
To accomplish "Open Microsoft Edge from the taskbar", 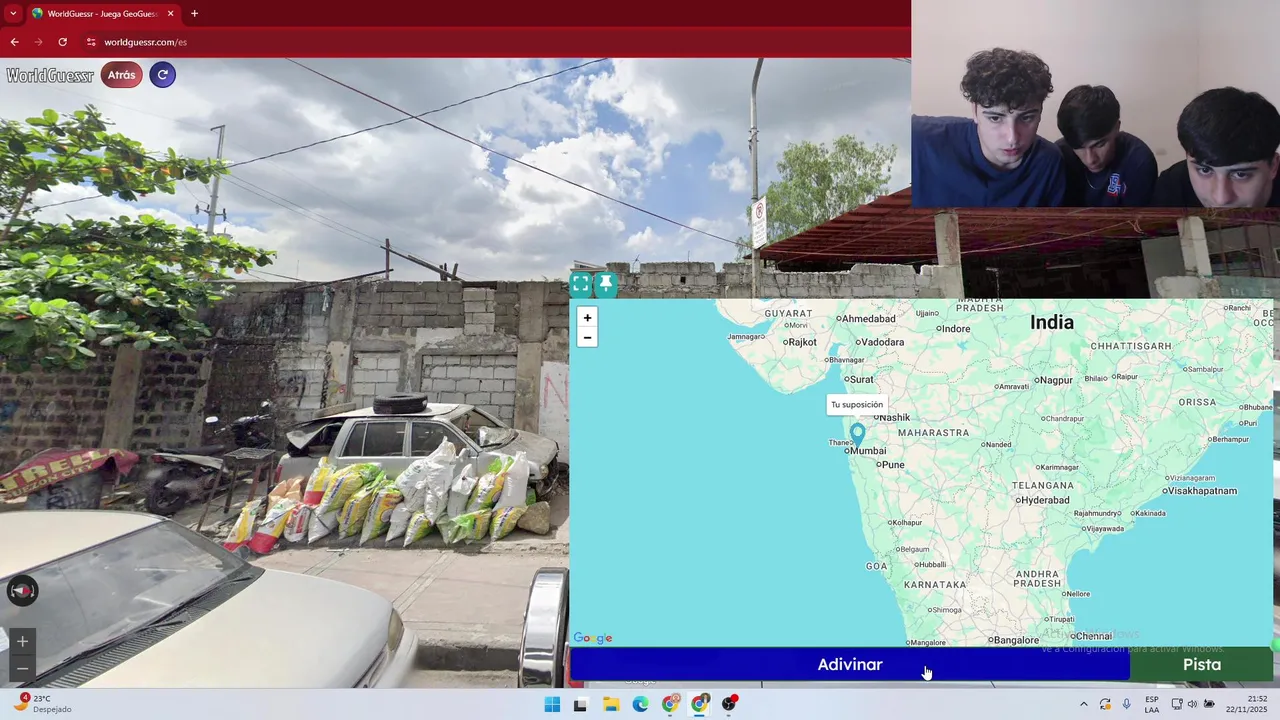I will 640,704.
